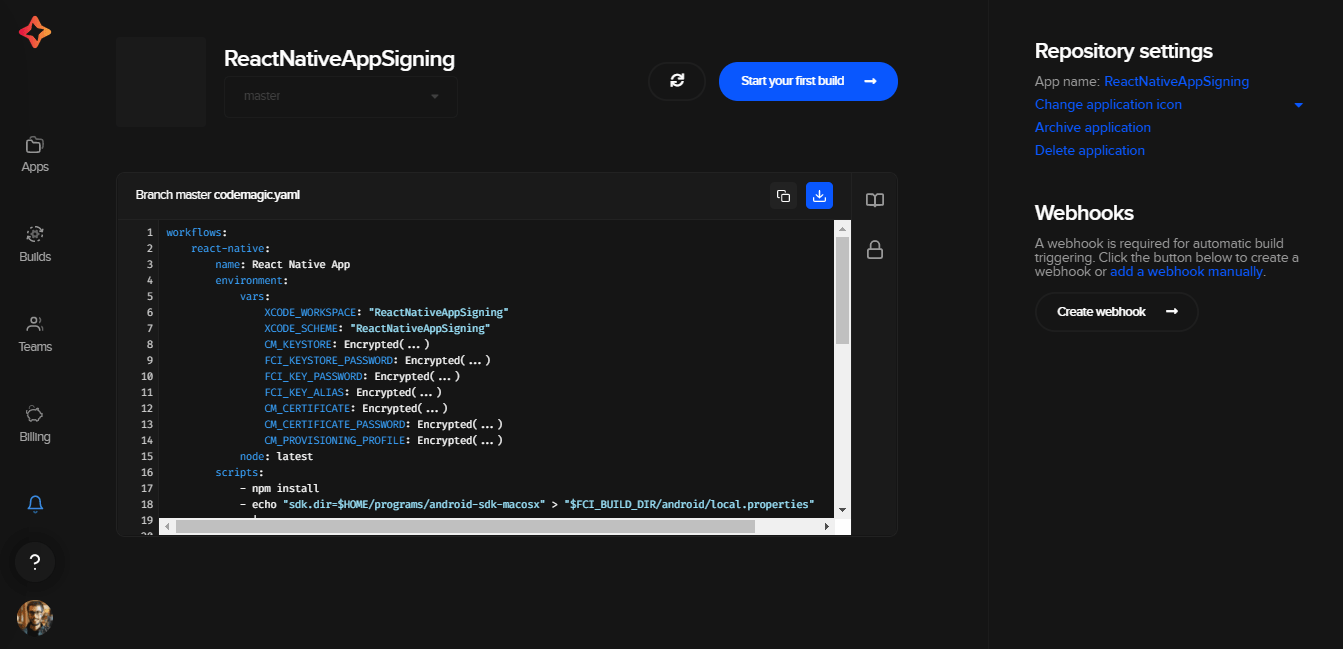
Task: Click the FCI_KEY_PASSWORD line
Action: [x=362, y=376]
